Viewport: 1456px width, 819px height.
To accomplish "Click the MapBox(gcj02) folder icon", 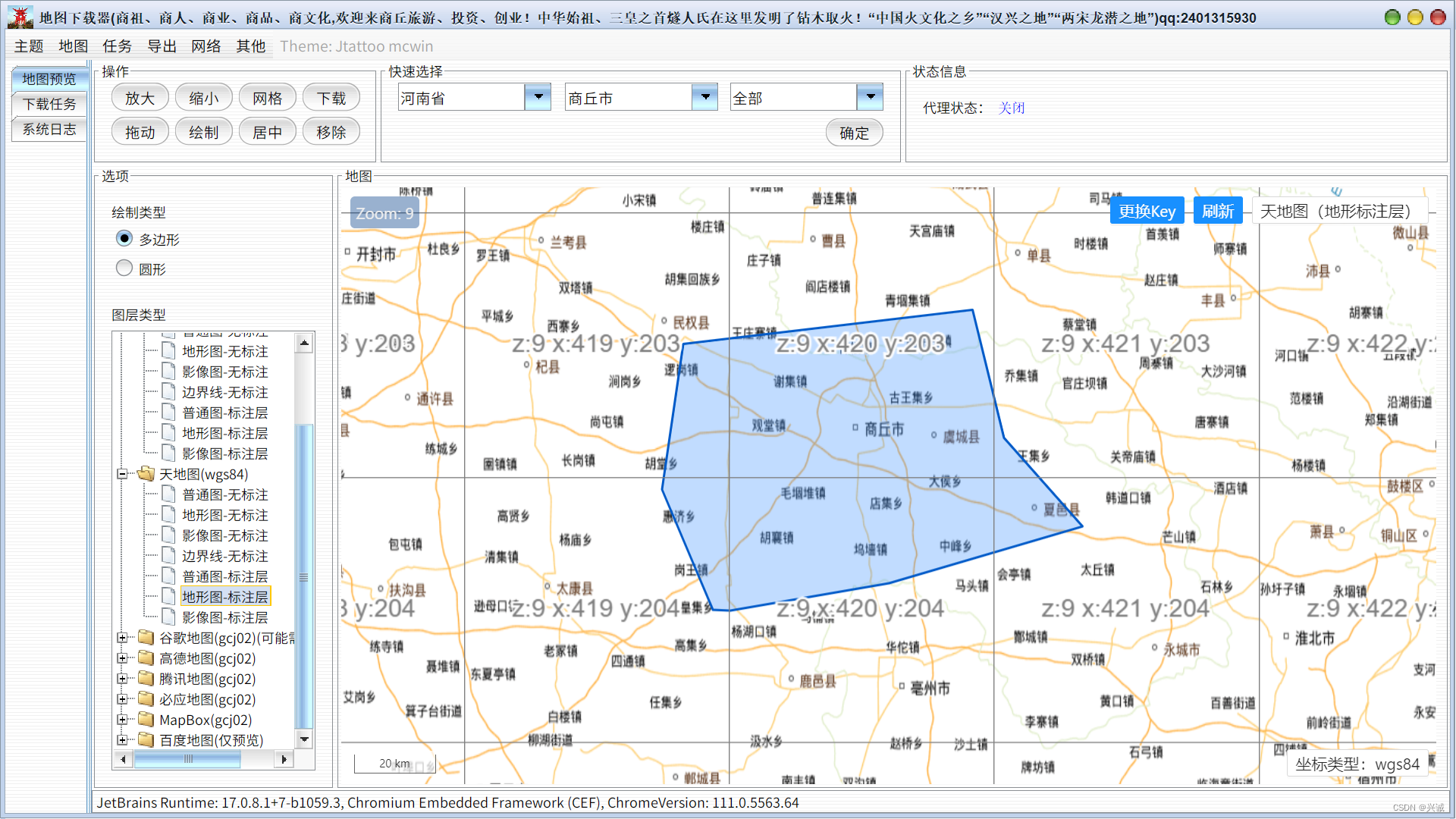I will tap(146, 720).
